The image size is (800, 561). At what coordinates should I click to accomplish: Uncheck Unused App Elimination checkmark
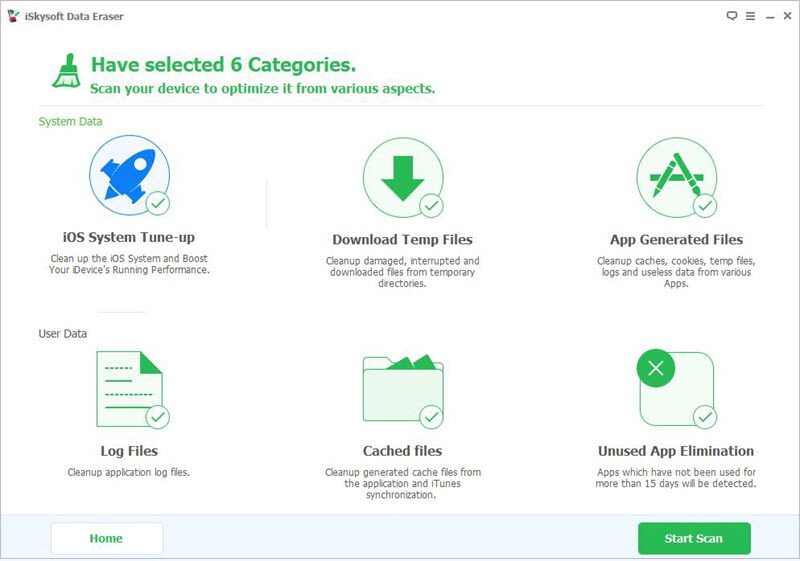705,417
